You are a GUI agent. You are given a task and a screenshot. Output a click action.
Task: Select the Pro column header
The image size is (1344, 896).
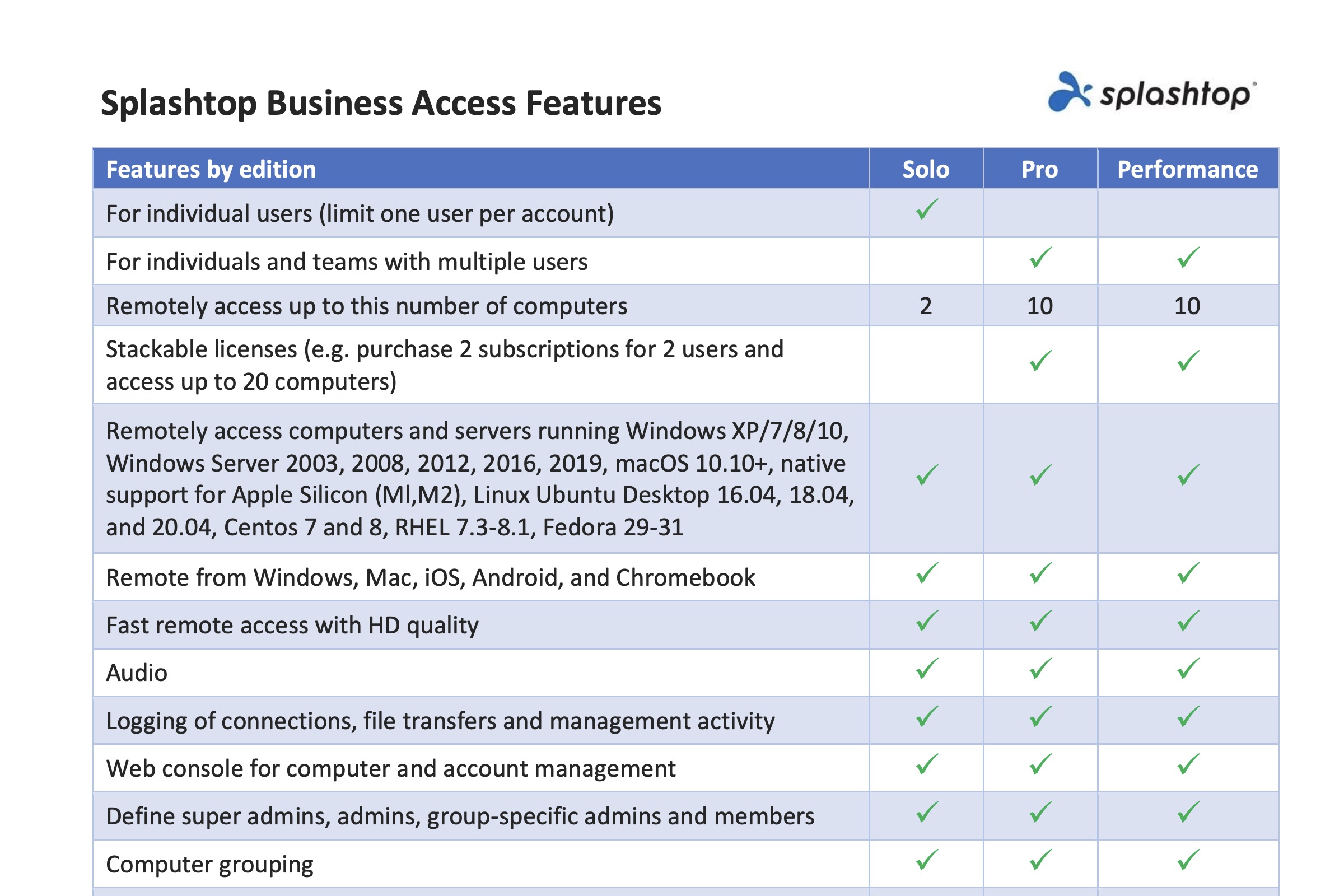click(x=1040, y=169)
